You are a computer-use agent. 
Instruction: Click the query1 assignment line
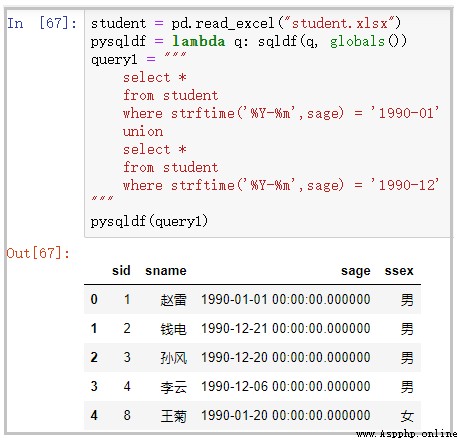click(138, 59)
